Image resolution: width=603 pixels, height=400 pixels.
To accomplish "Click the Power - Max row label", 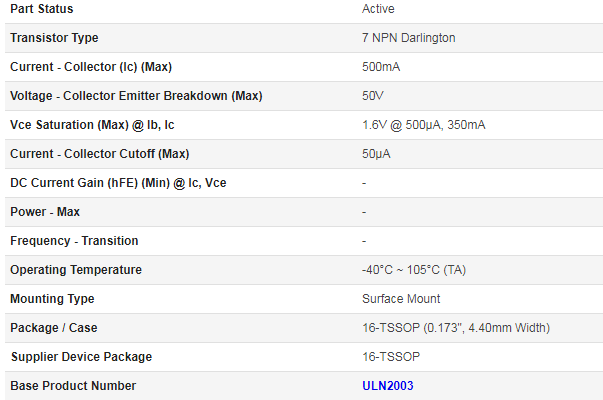I will pos(45,212).
